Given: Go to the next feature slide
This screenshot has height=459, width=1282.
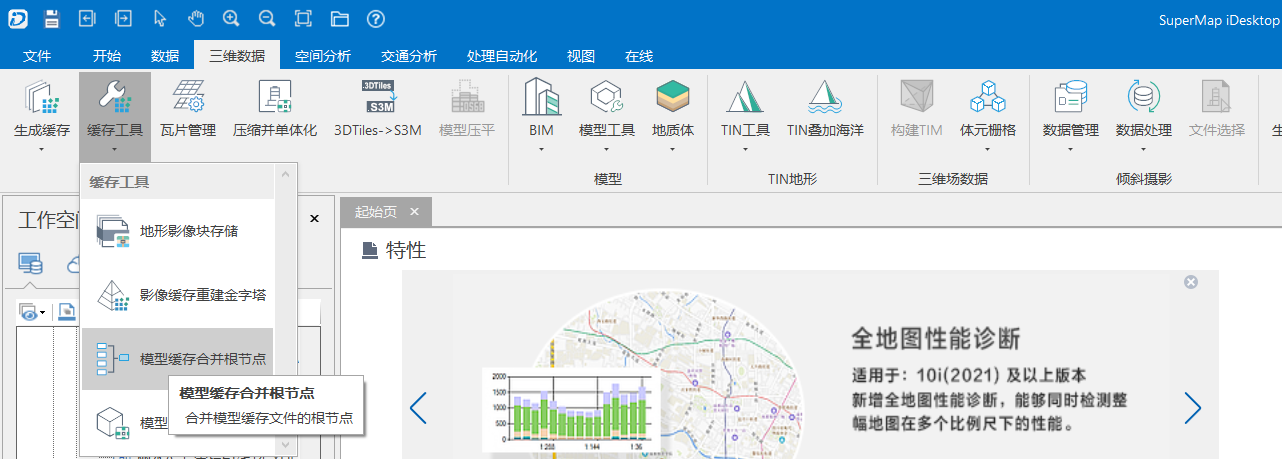Looking at the screenshot, I should (x=1192, y=407).
